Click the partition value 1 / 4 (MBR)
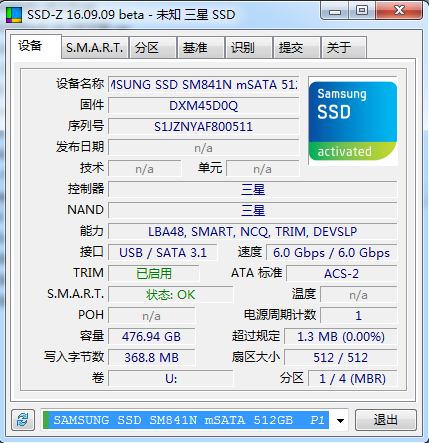Screen dimensions: 429x443 point(353,379)
